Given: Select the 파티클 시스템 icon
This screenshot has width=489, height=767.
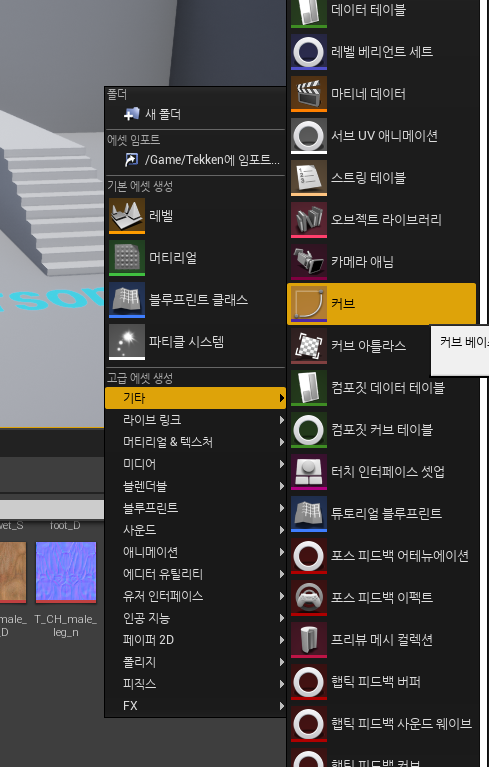Looking at the screenshot, I should [127, 342].
